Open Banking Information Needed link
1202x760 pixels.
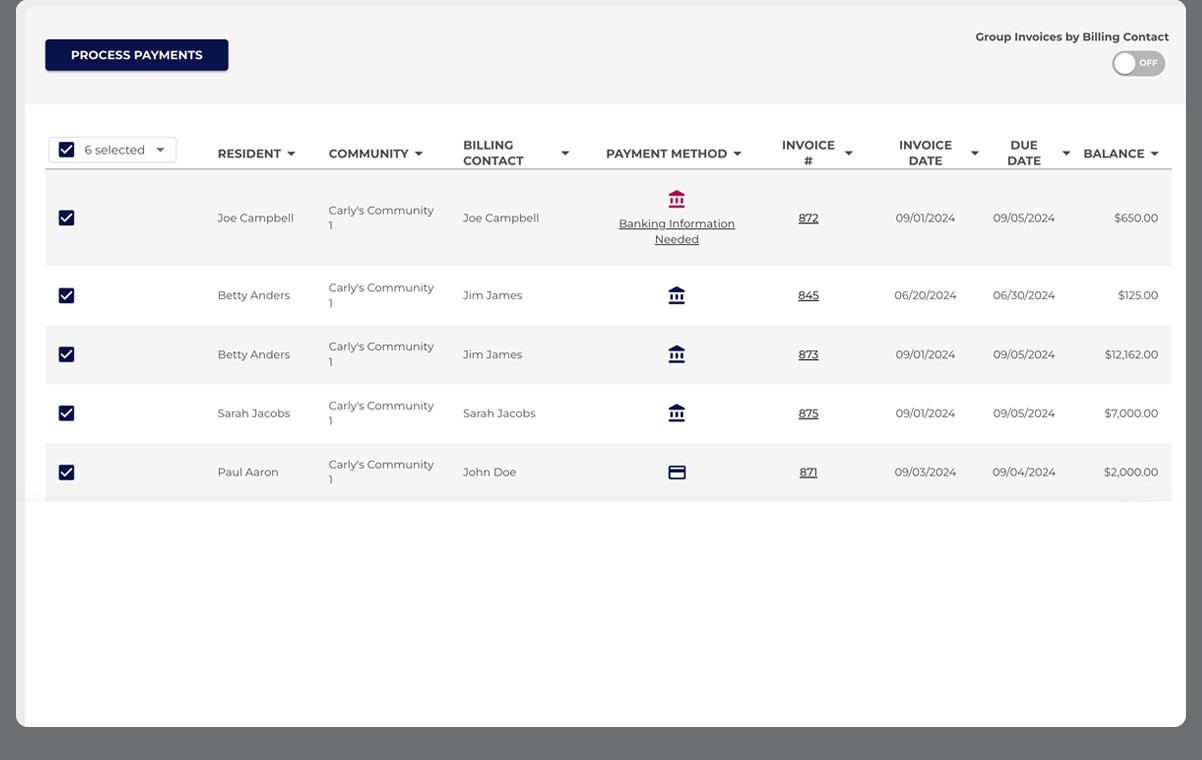point(677,232)
